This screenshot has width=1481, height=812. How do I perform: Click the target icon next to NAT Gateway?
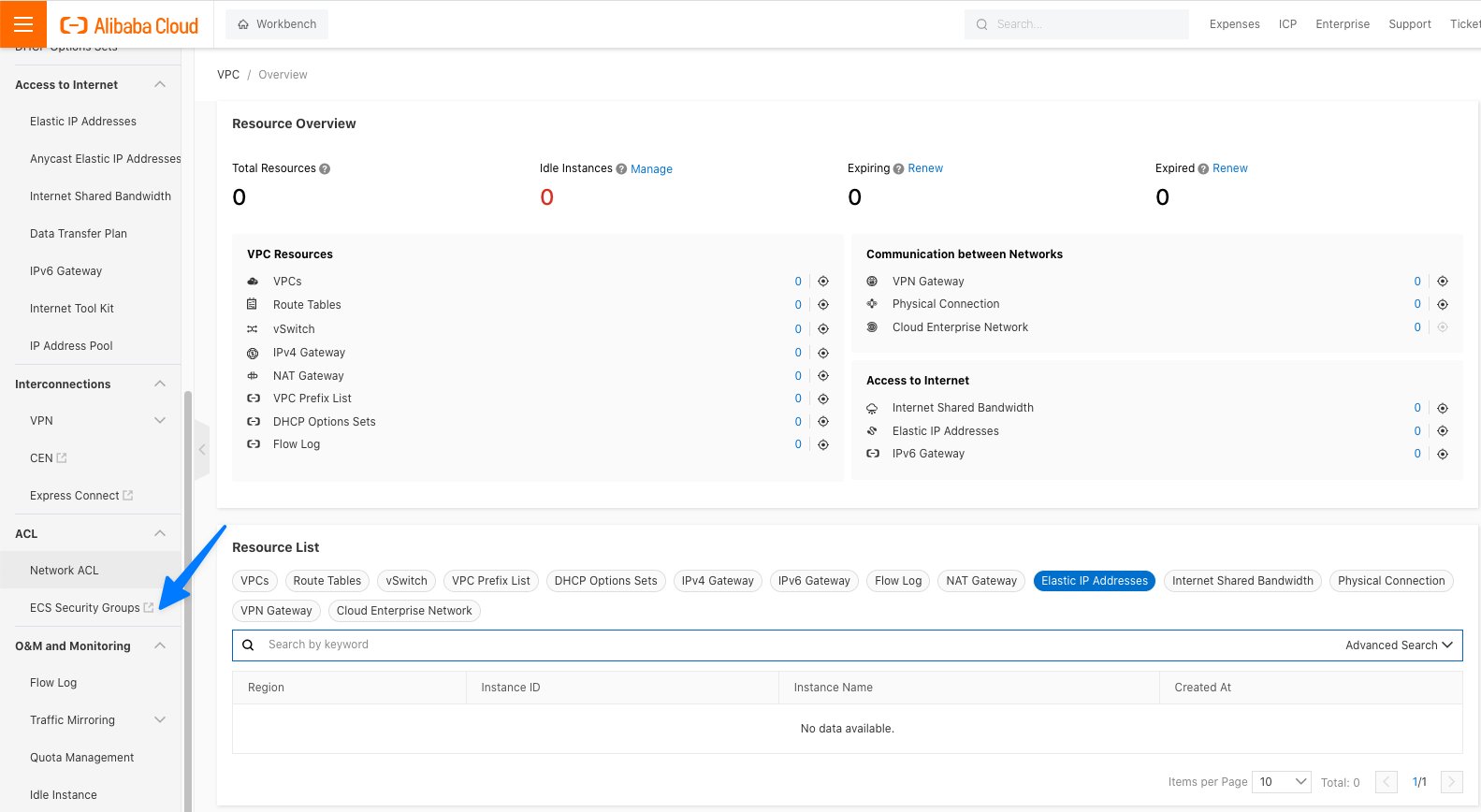[823, 376]
